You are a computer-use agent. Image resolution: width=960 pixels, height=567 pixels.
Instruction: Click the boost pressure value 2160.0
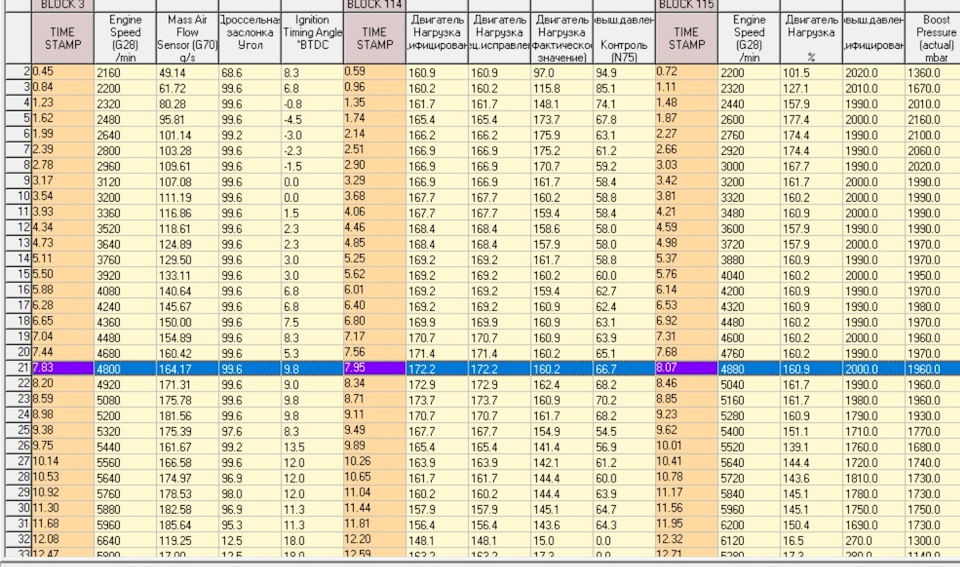point(932,119)
